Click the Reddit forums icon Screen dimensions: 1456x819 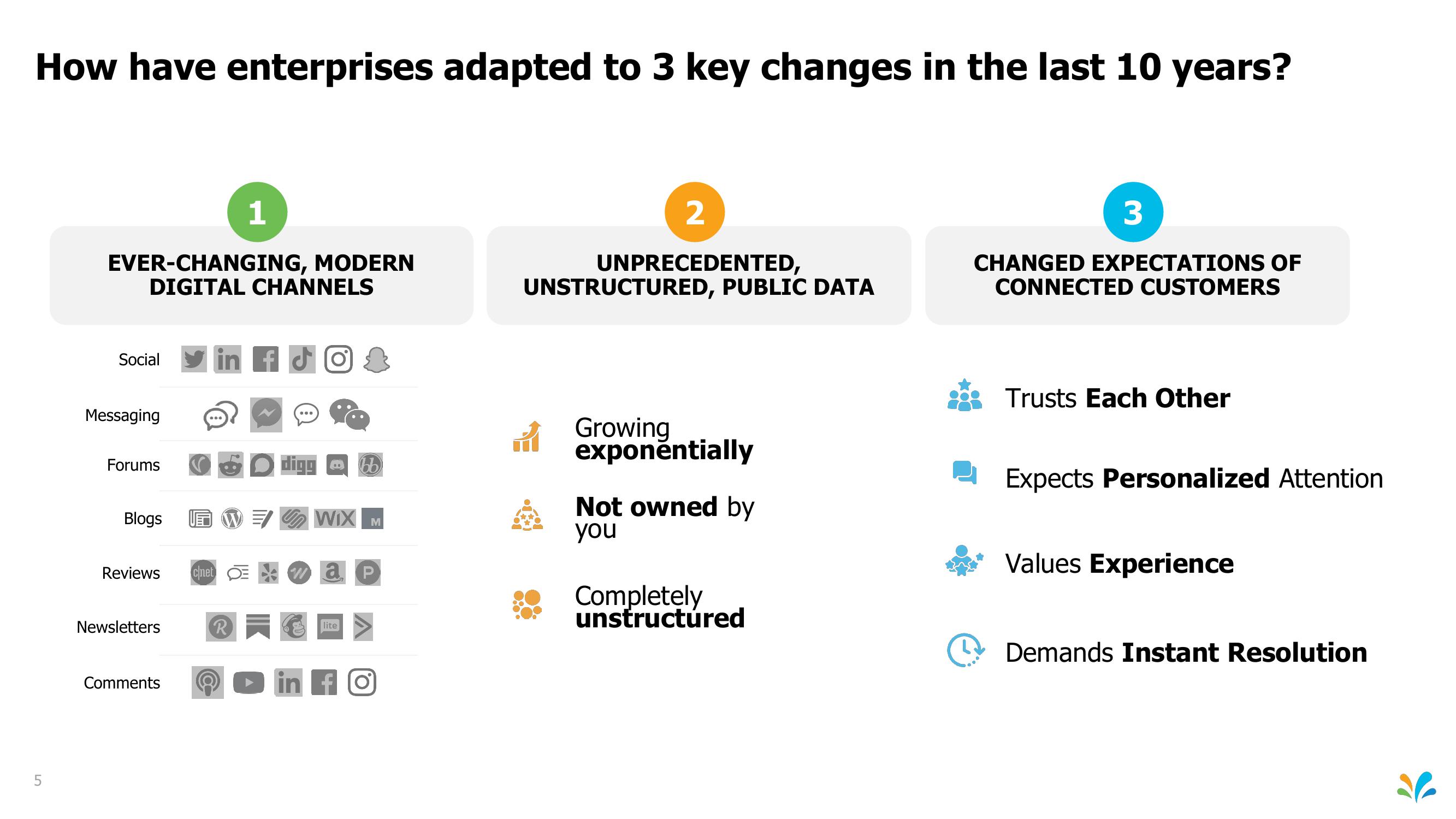tap(222, 463)
